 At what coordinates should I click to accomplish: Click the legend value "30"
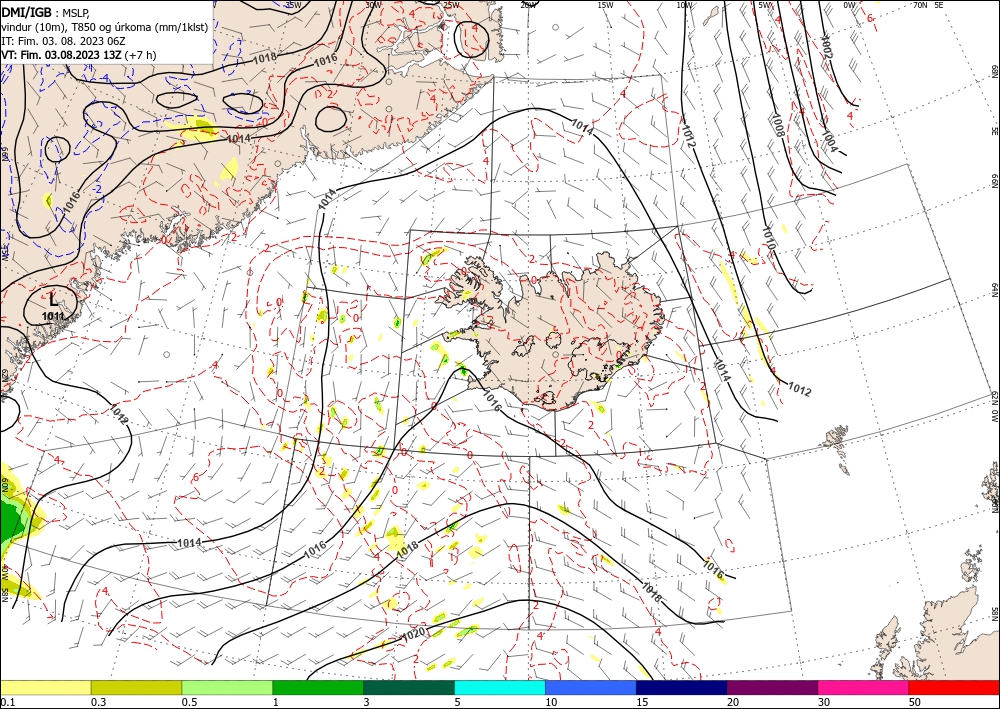[x=824, y=702]
